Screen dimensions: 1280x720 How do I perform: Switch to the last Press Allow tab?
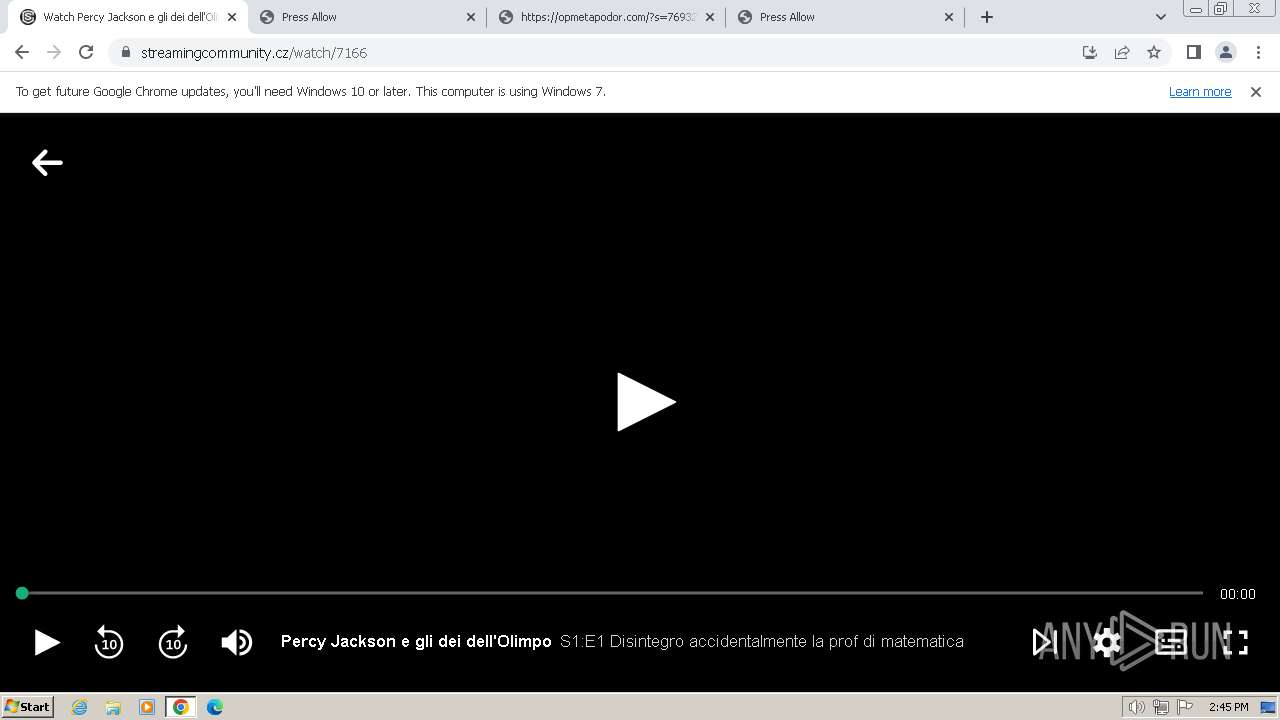844,17
